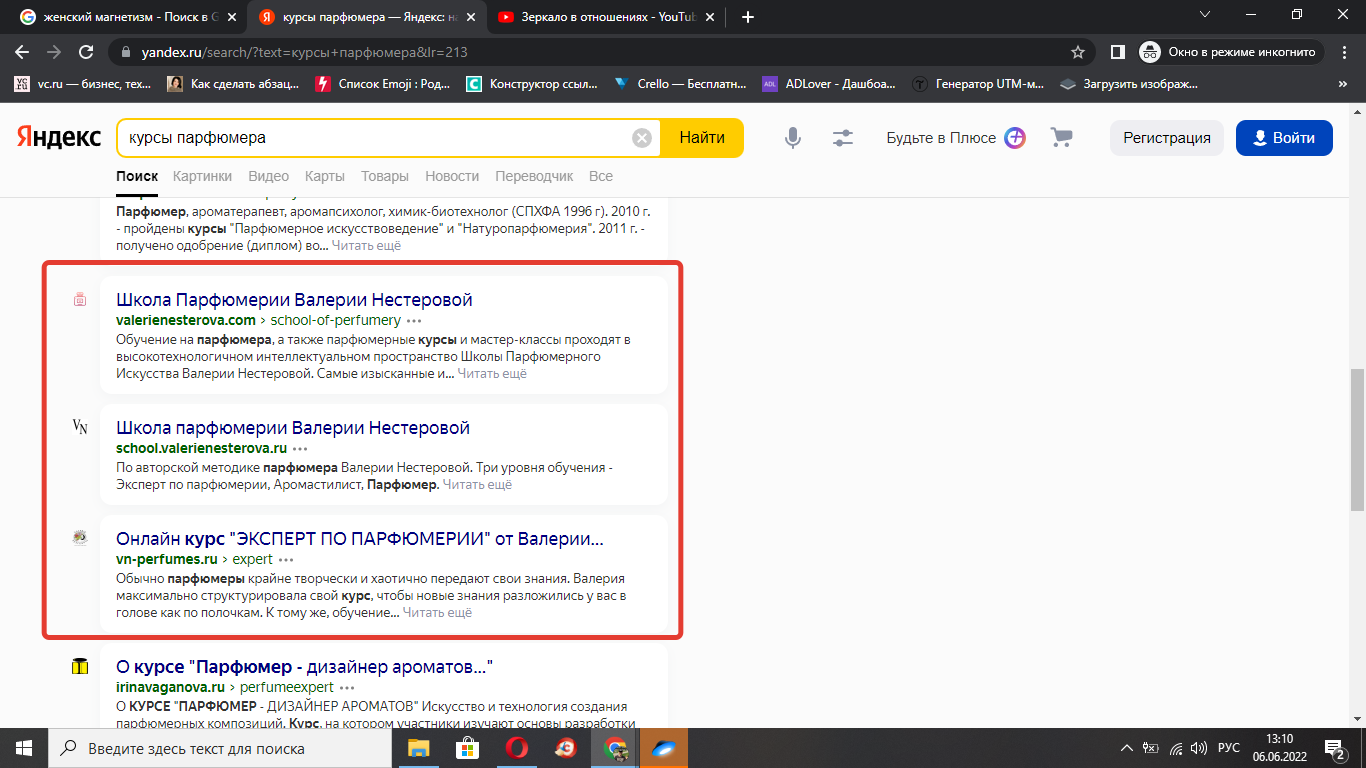Viewport: 1366px width, 768px height.
Task: Launch Opera from the taskbar
Action: (x=516, y=748)
